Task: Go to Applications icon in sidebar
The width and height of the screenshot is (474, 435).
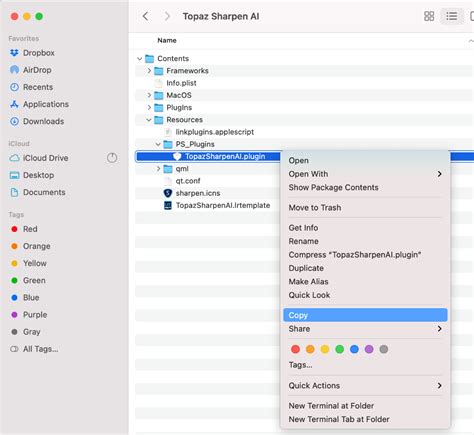Action: [x=14, y=104]
